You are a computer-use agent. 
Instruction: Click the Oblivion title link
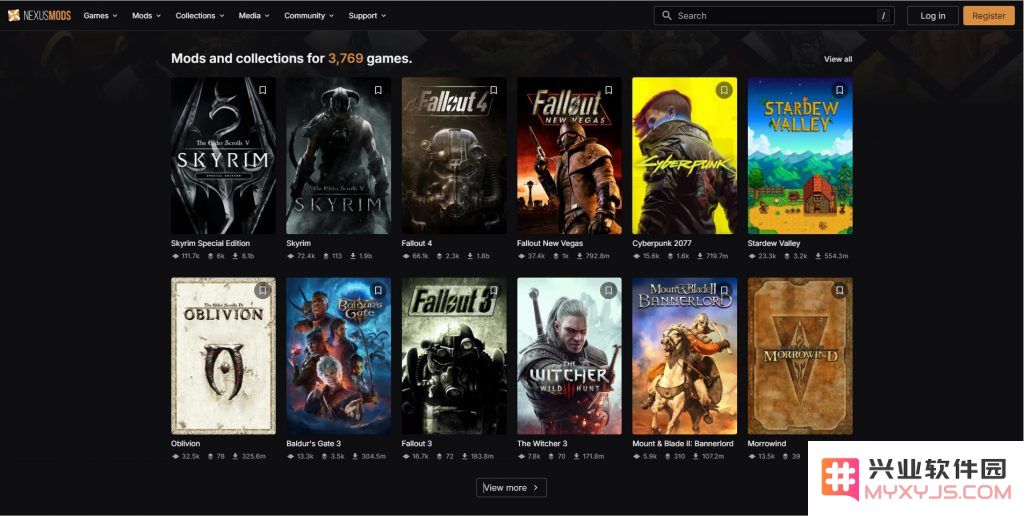[185, 443]
